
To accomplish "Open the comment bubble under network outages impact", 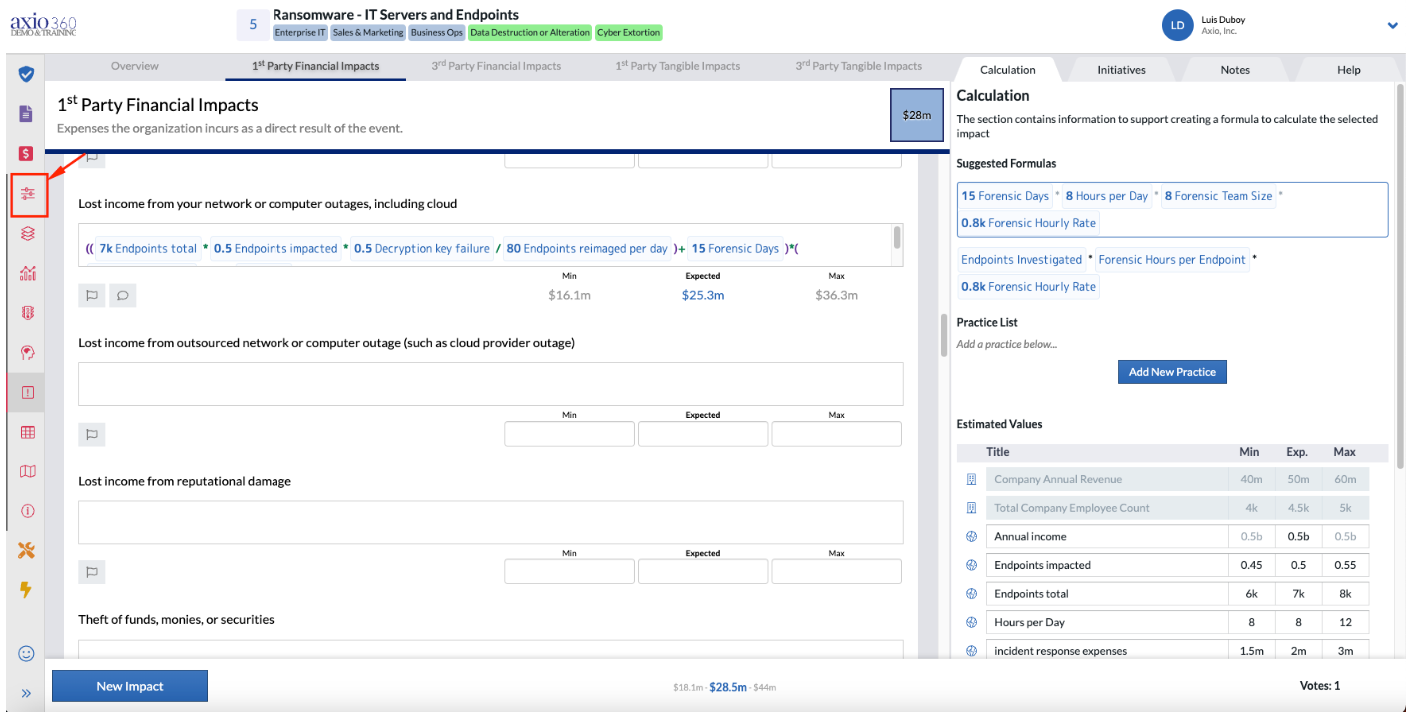I will coord(123,295).
